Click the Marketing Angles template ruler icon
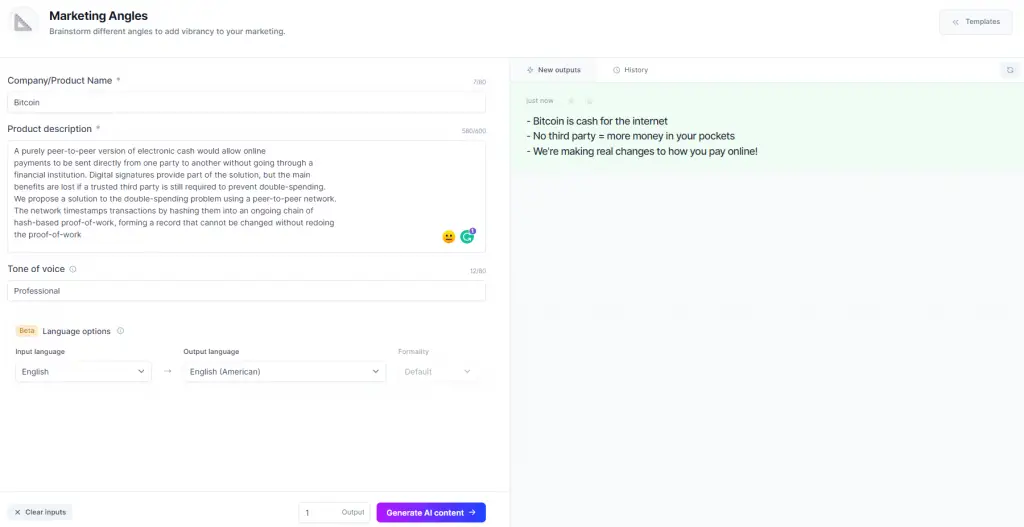The image size is (1024, 527). click(x=24, y=23)
